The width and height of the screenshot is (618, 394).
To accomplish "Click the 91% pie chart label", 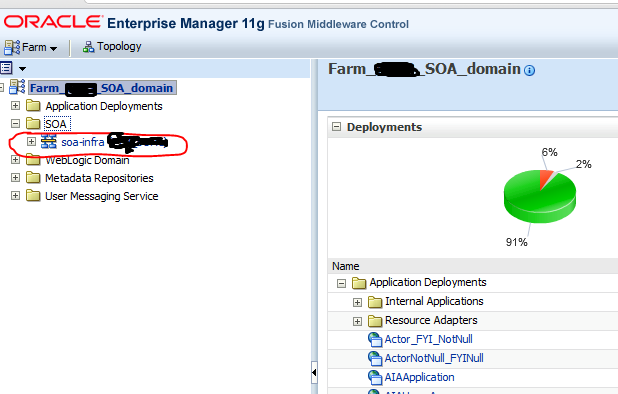I will pyautogui.click(x=517, y=242).
